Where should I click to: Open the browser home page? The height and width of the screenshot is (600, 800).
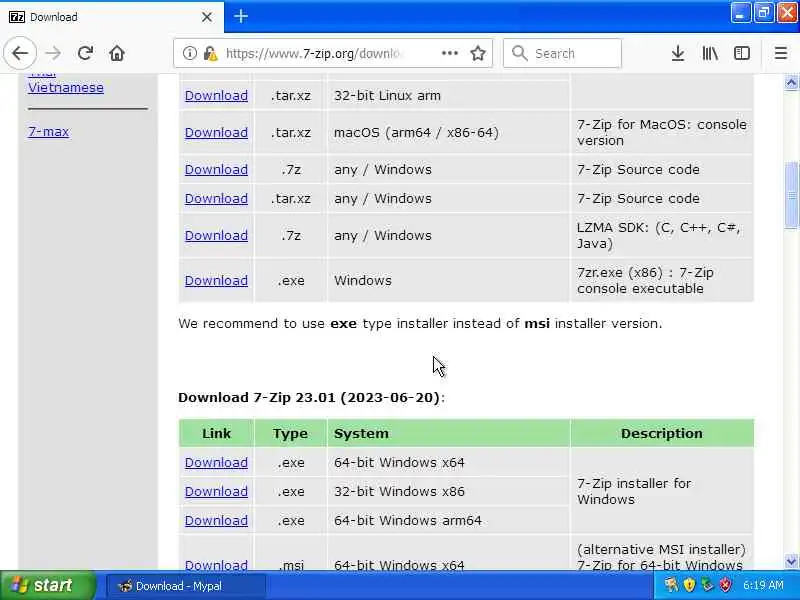pos(117,53)
